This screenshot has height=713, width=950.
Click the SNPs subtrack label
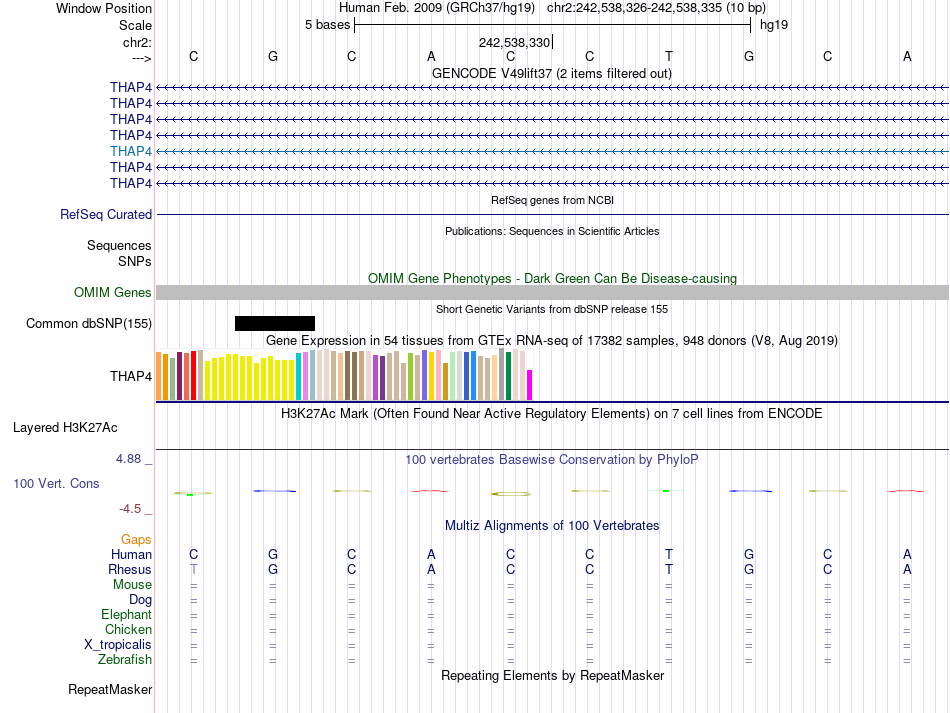tap(135, 261)
